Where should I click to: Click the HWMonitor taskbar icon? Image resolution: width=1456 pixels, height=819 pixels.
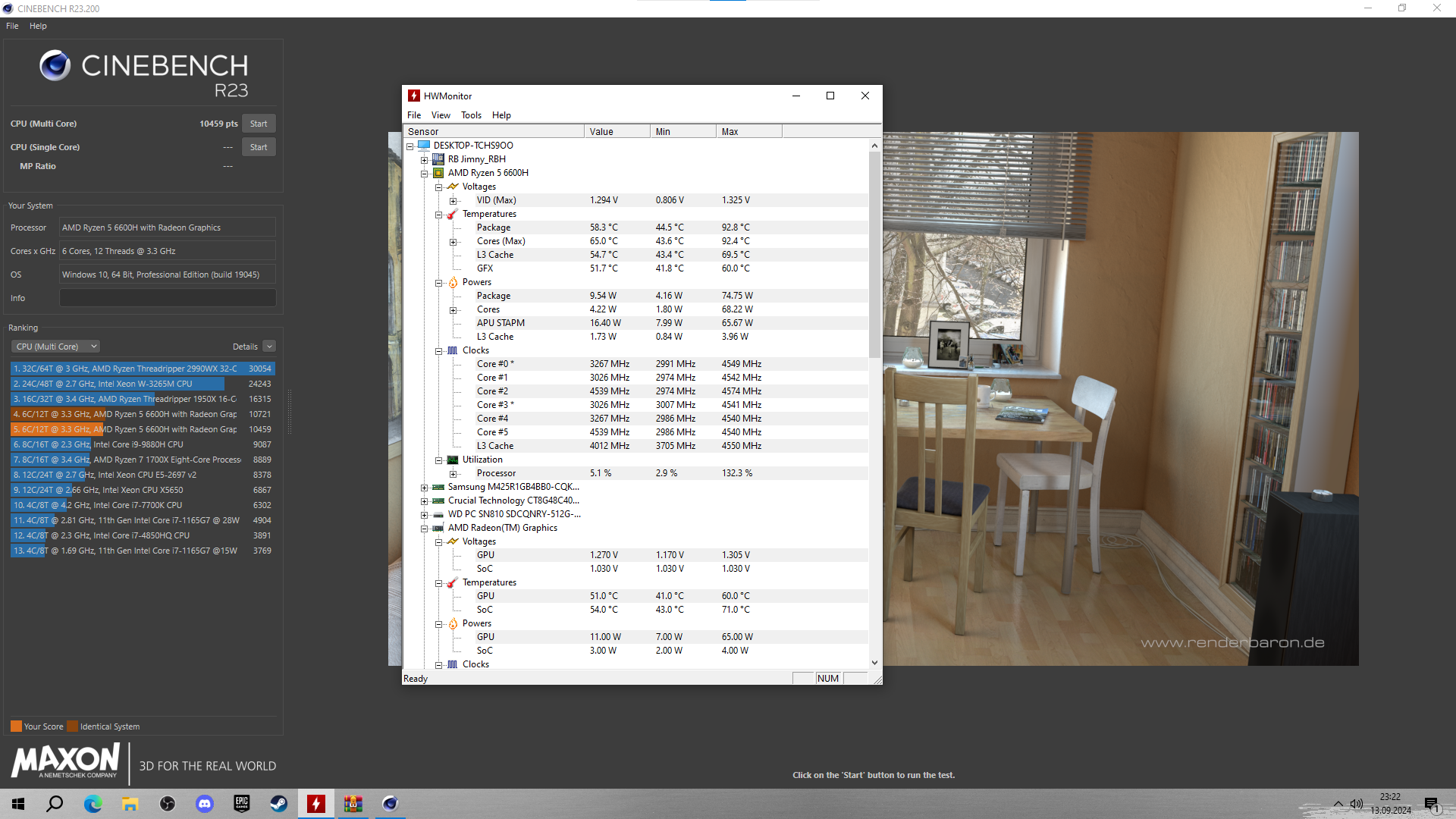point(316,804)
